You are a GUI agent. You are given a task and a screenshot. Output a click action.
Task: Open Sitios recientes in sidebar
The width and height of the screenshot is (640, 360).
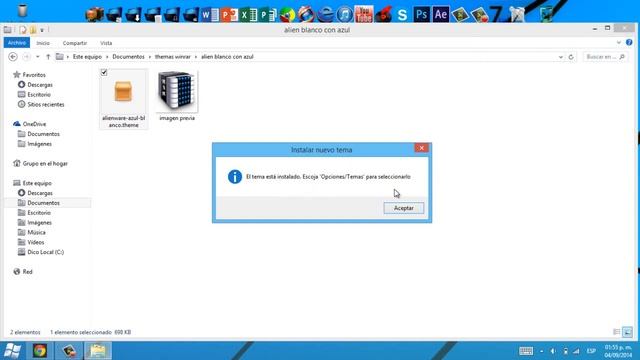point(45,104)
